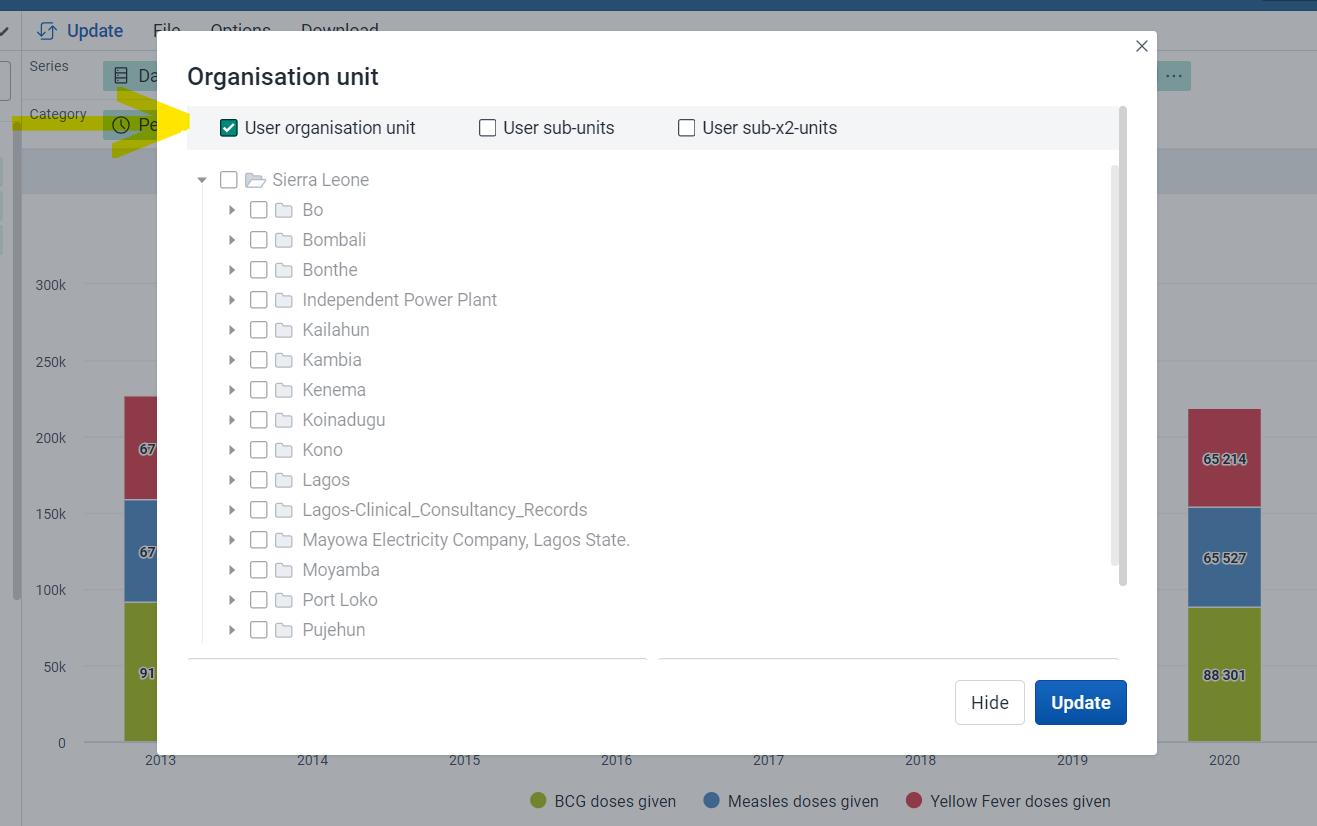Screen dimensions: 1317x826
Task: Expand the Koinadugu tree arrow
Action: click(x=232, y=420)
